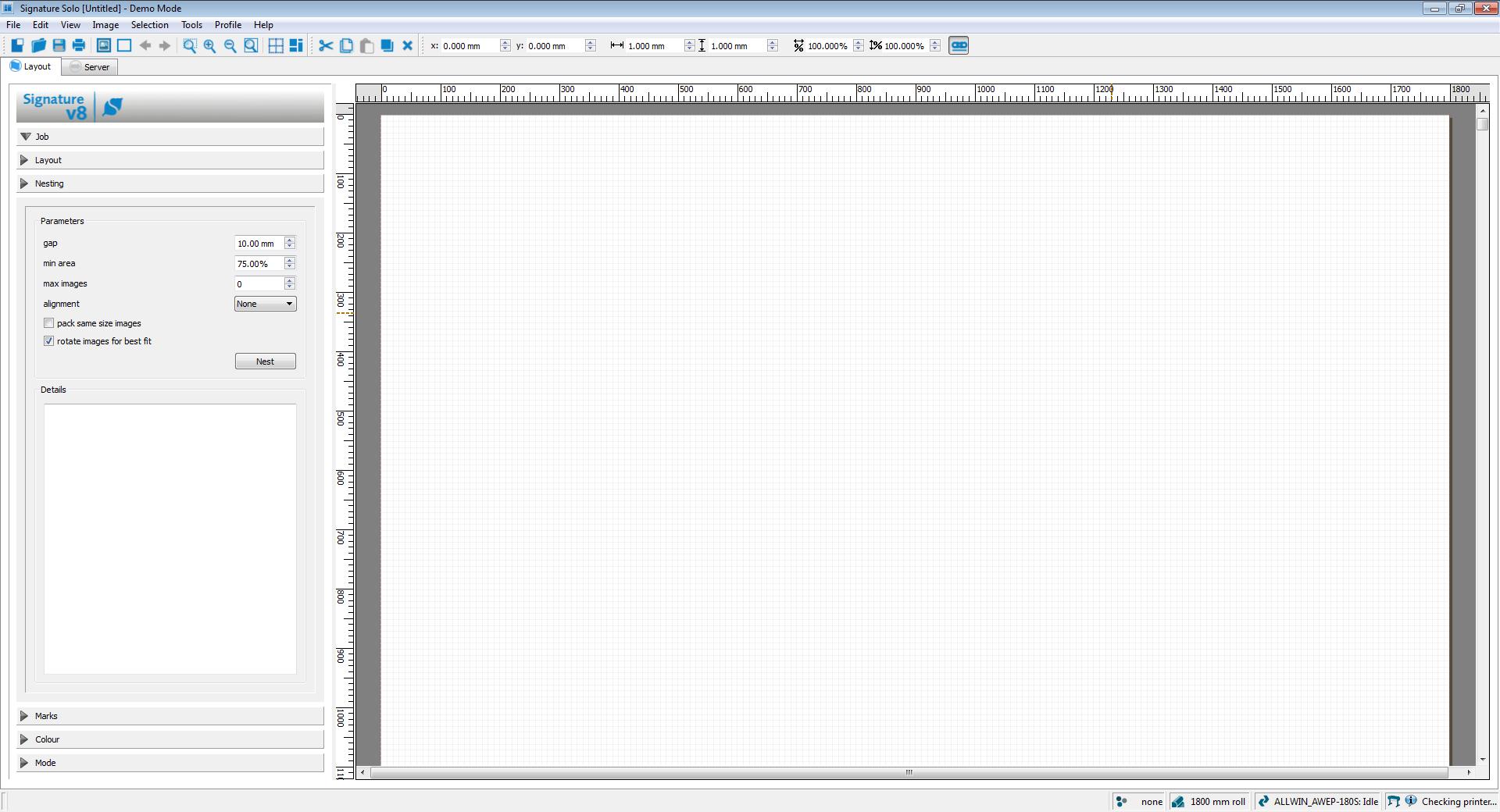Viewport: 1500px width, 812px height.
Task: Open the Image menu
Action: tap(105, 25)
